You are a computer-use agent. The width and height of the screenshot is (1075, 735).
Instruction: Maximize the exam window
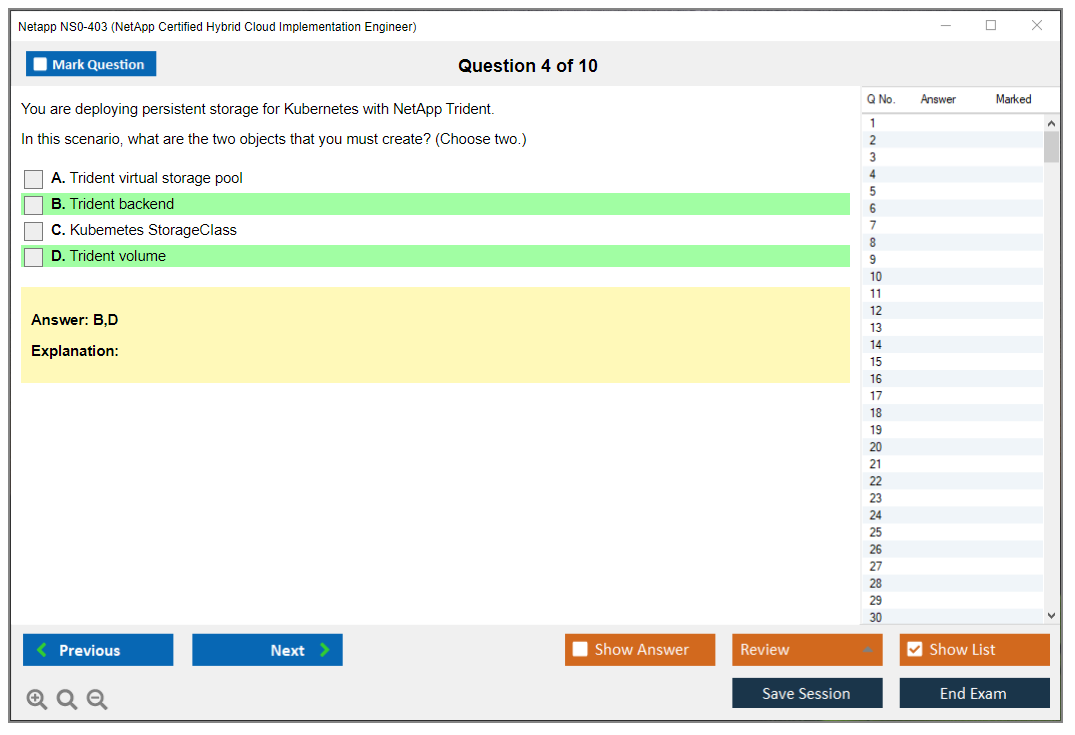[991, 26]
